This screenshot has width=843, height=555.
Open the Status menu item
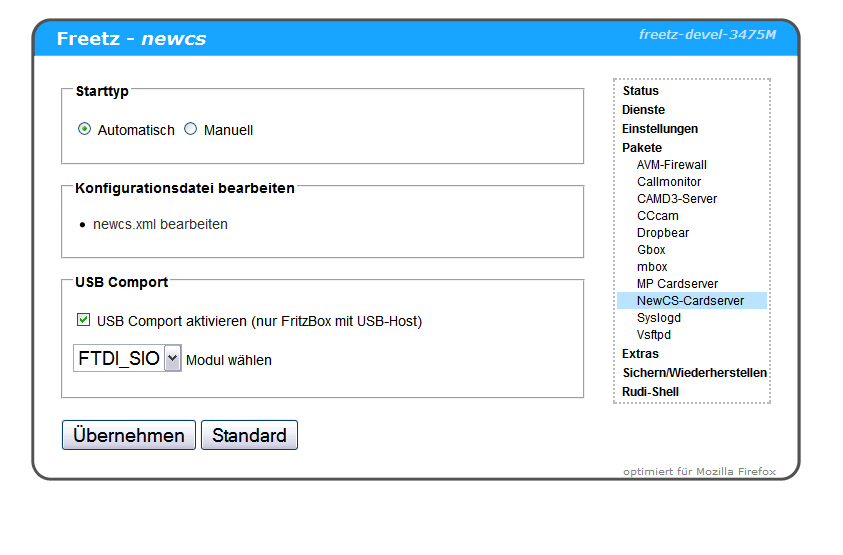point(640,91)
